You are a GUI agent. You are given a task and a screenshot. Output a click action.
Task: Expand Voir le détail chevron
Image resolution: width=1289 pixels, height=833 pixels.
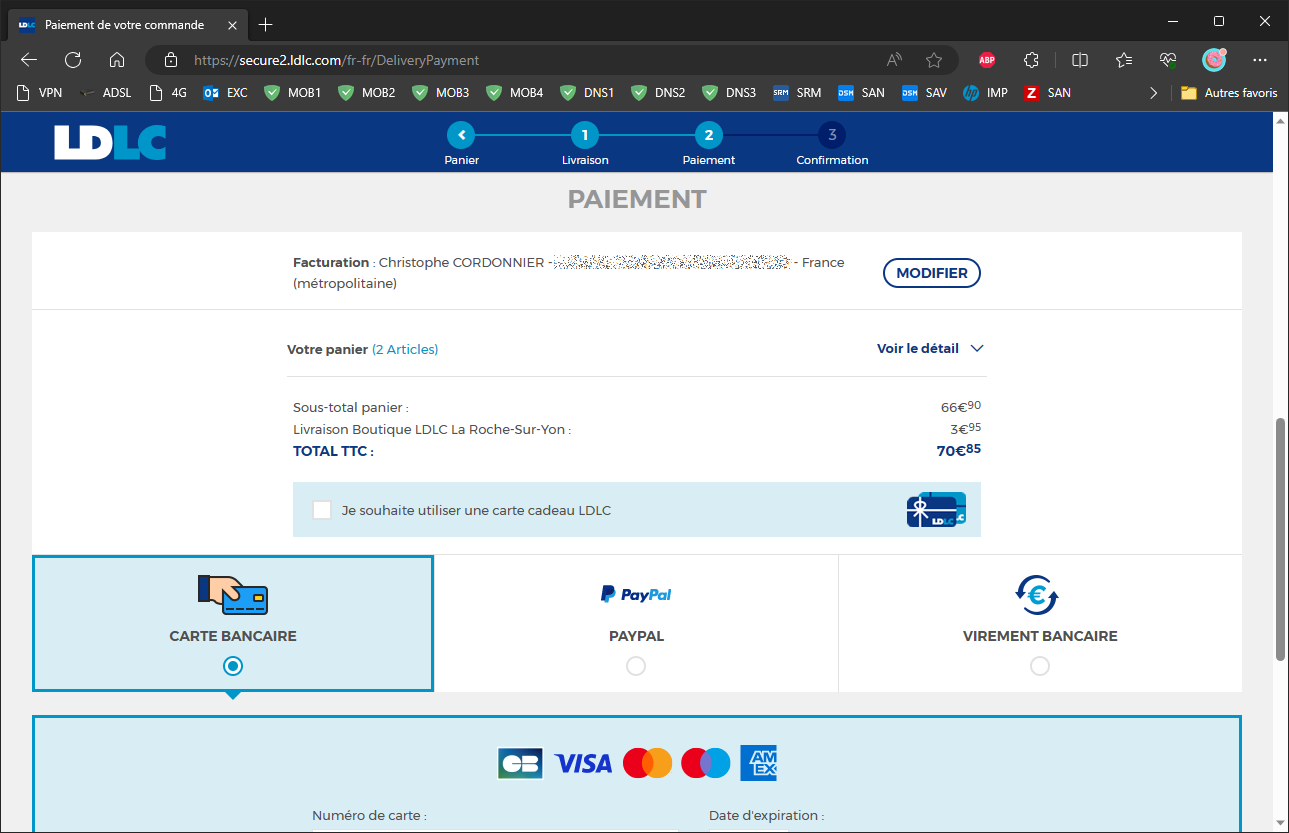click(x=977, y=349)
